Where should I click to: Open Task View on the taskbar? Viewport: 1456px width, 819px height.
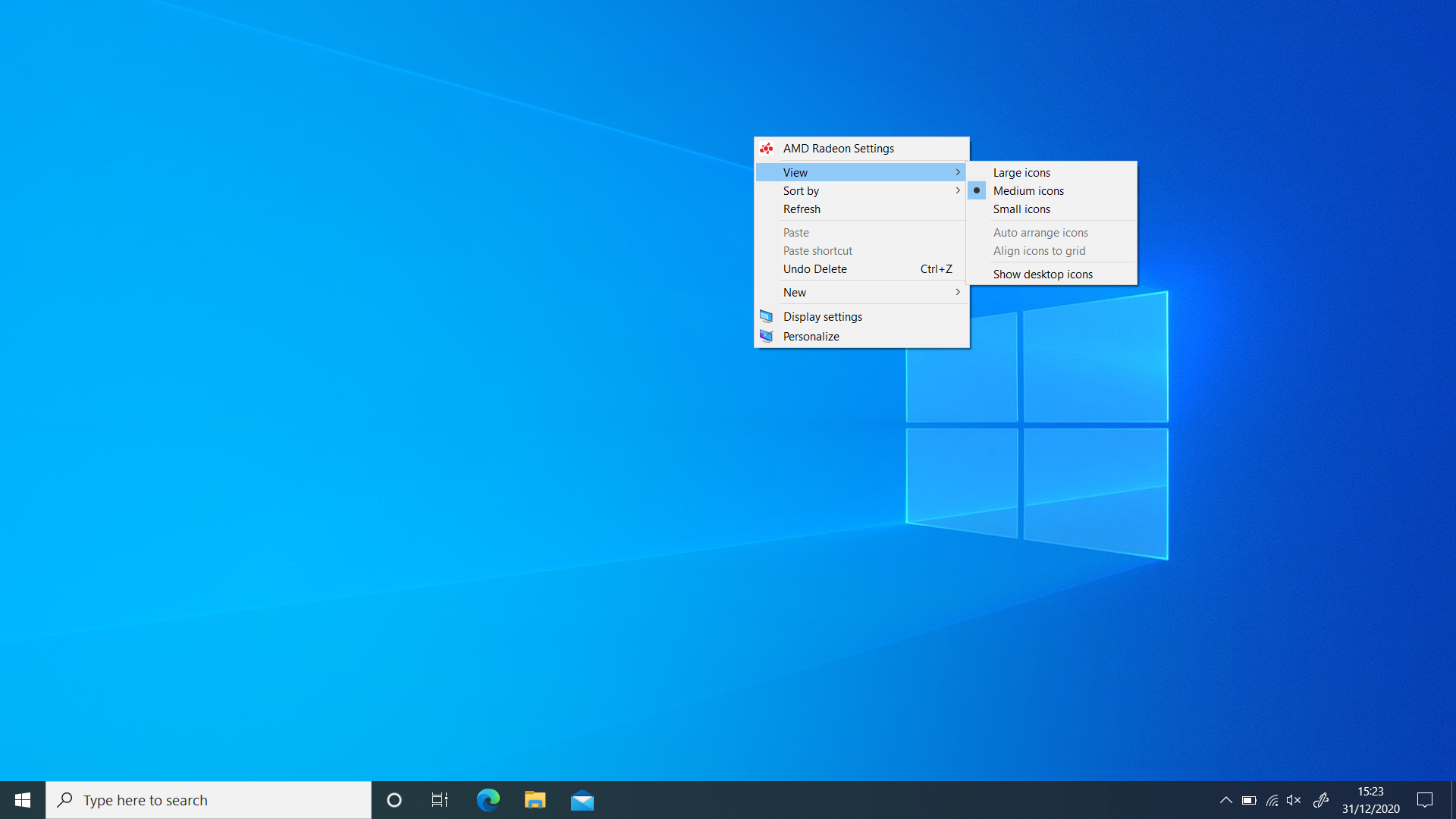(x=440, y=800)
